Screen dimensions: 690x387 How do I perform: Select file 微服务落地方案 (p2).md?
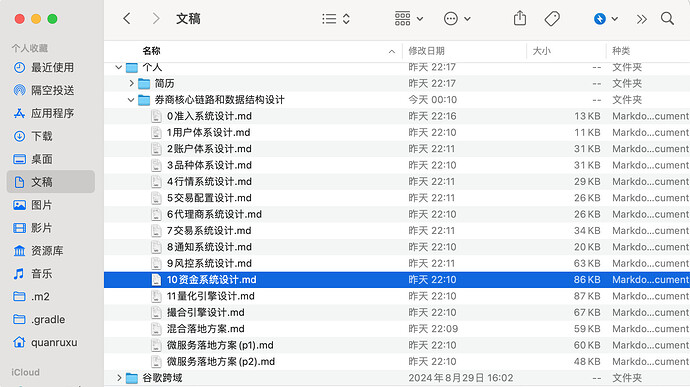click(397, 361)
